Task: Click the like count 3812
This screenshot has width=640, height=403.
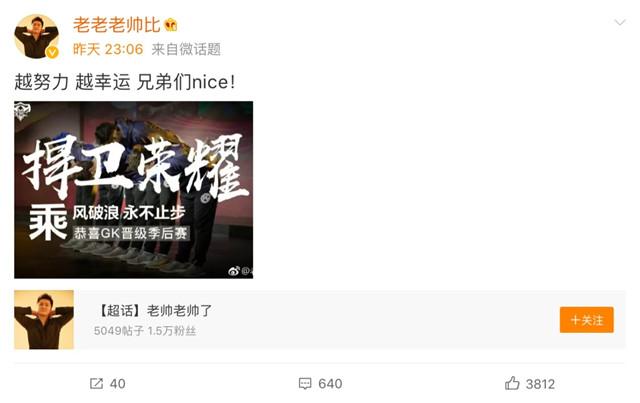Action: click(540, 384)
